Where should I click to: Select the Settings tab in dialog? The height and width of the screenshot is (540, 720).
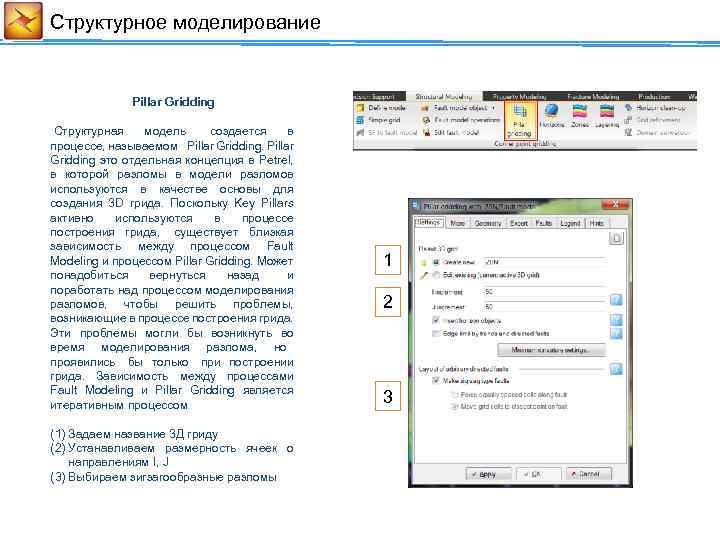click(429, 222)
